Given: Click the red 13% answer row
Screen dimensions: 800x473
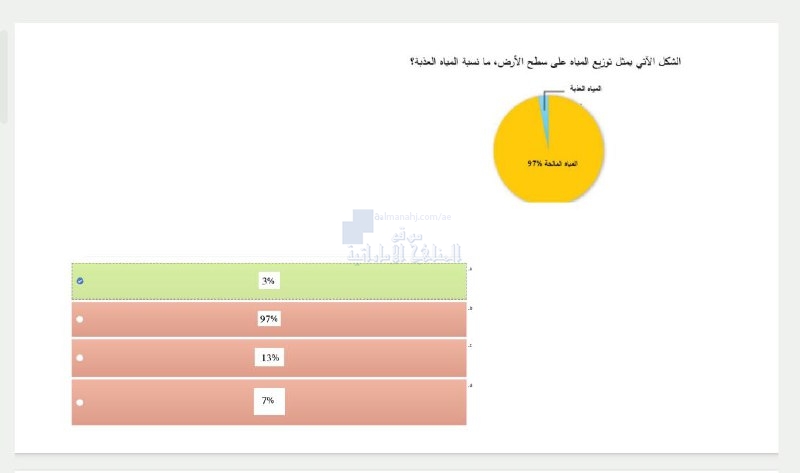Looking at the screenshot, I should 269,358.
